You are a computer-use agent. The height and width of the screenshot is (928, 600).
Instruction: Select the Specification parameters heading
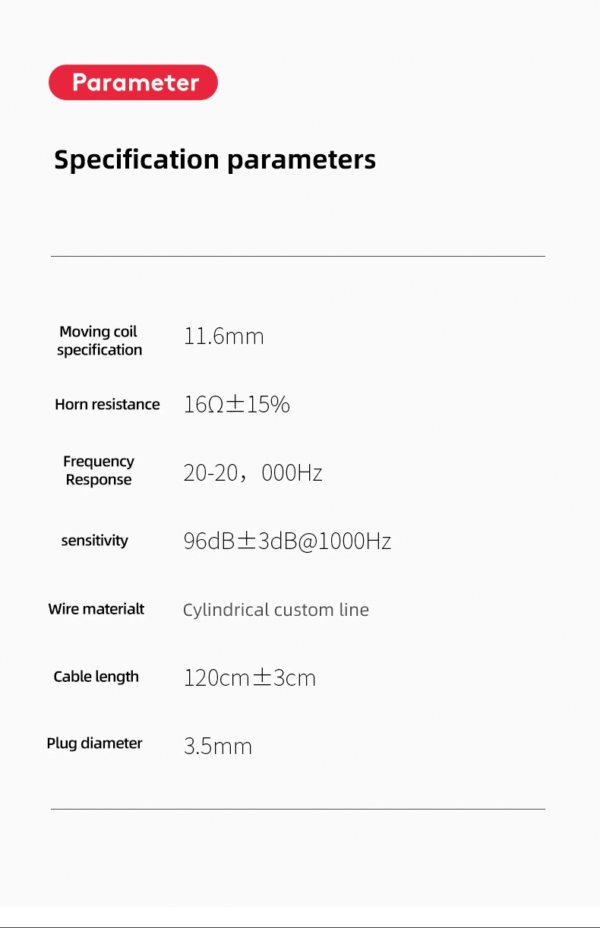pos(215,160)
